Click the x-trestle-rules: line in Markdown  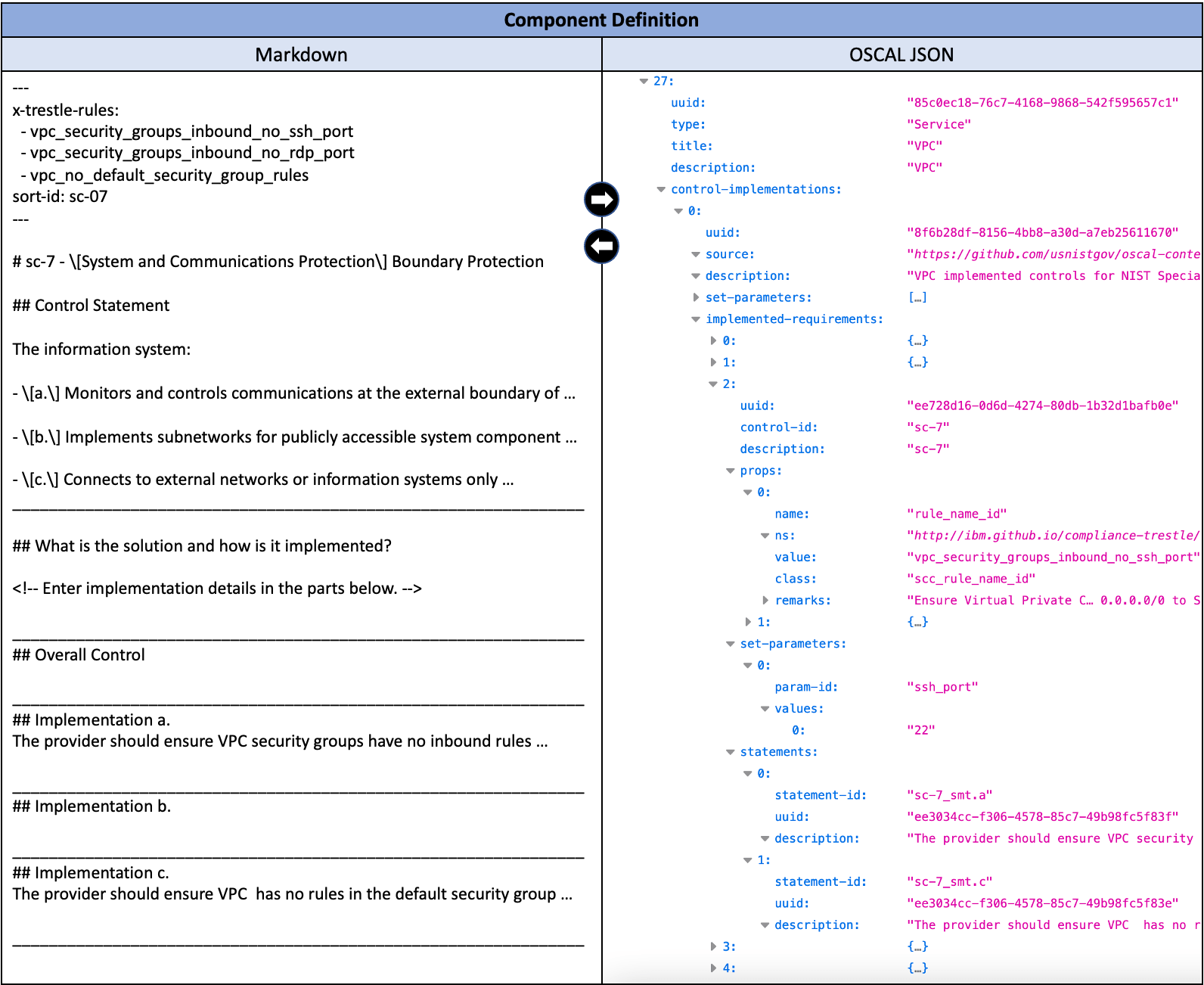tap(66, 110)
